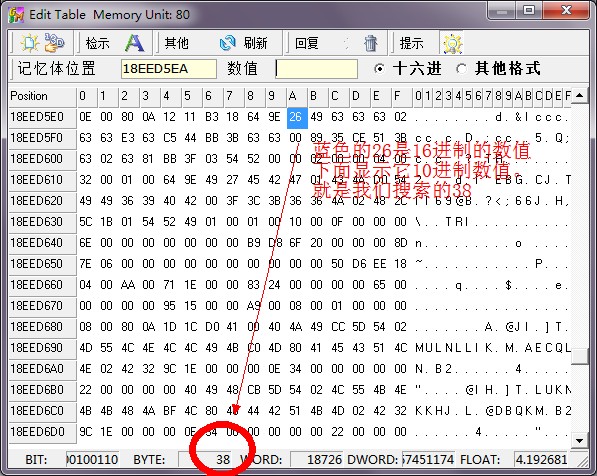Click the new document sparkle icon

coord(29,43)
